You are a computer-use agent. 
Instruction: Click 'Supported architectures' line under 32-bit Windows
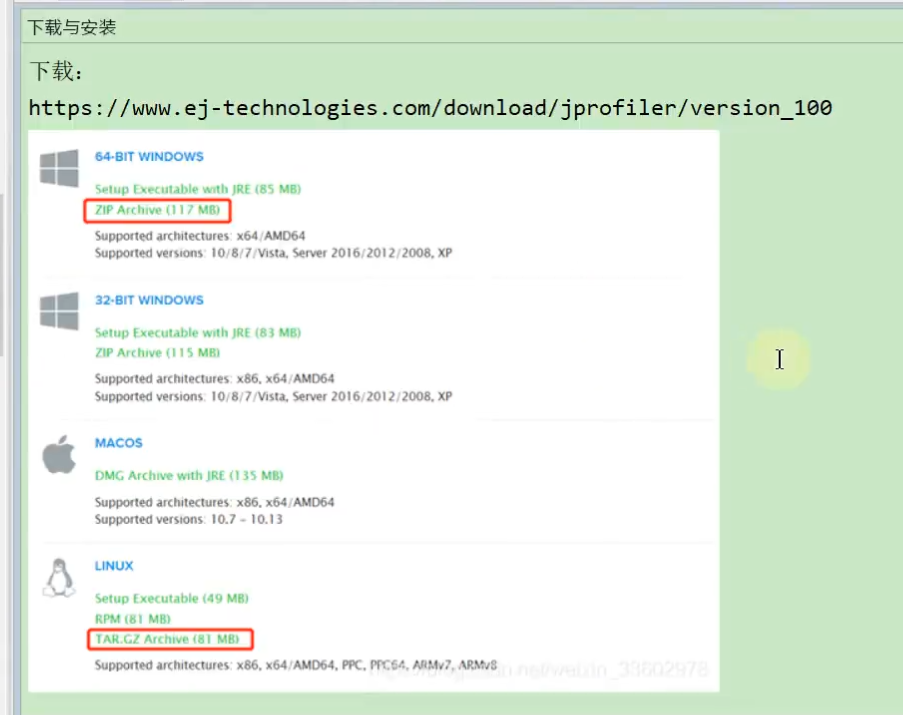(x=214, y=378)
